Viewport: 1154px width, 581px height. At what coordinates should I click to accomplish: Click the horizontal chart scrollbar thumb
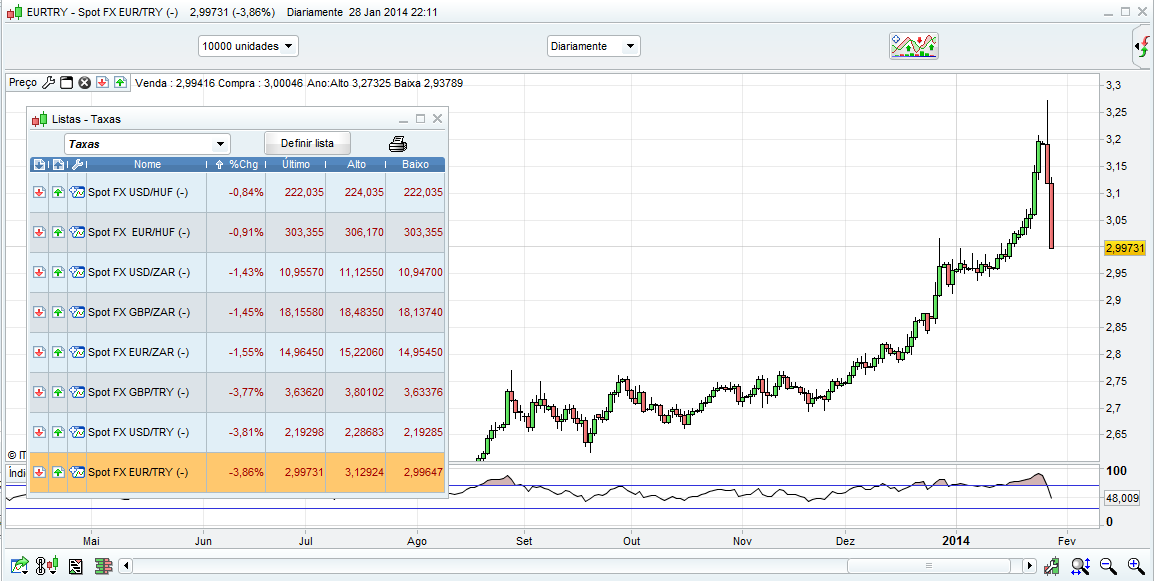point(930,566)
